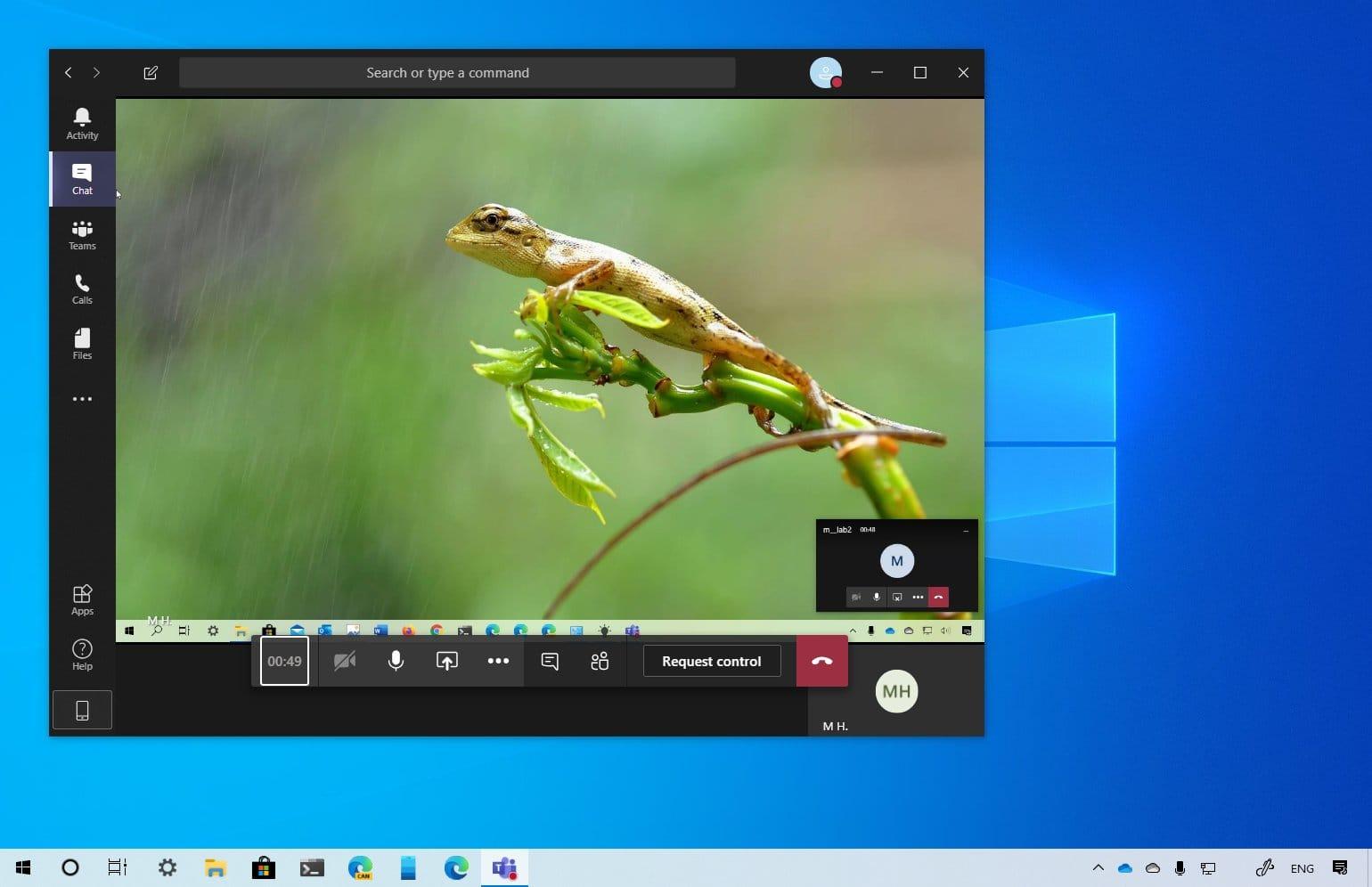The image size is (1372, 887).
Task: Open Files from the sidebar
Action: (x=82, y=344)
